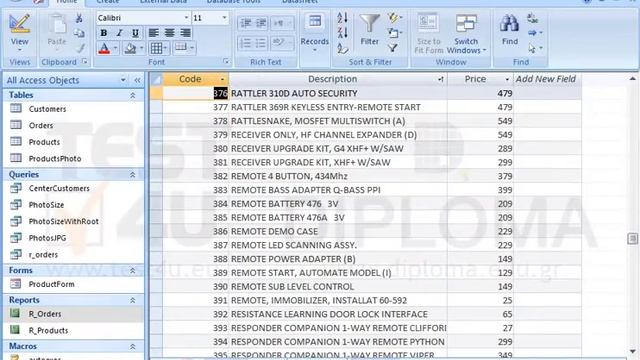640x360 pixels.
Task: Click the Replace icon in Find group
Action: [x=532, y=18]
